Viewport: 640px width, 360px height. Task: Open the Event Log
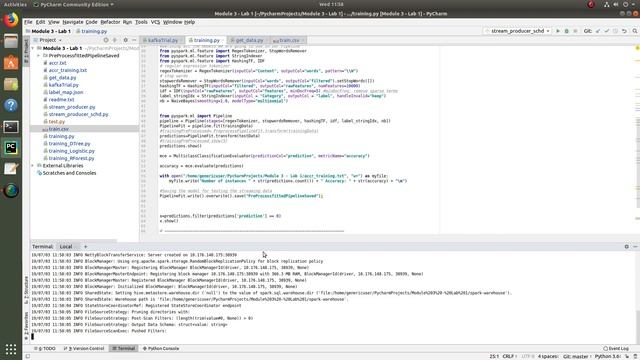click(616, 349)
